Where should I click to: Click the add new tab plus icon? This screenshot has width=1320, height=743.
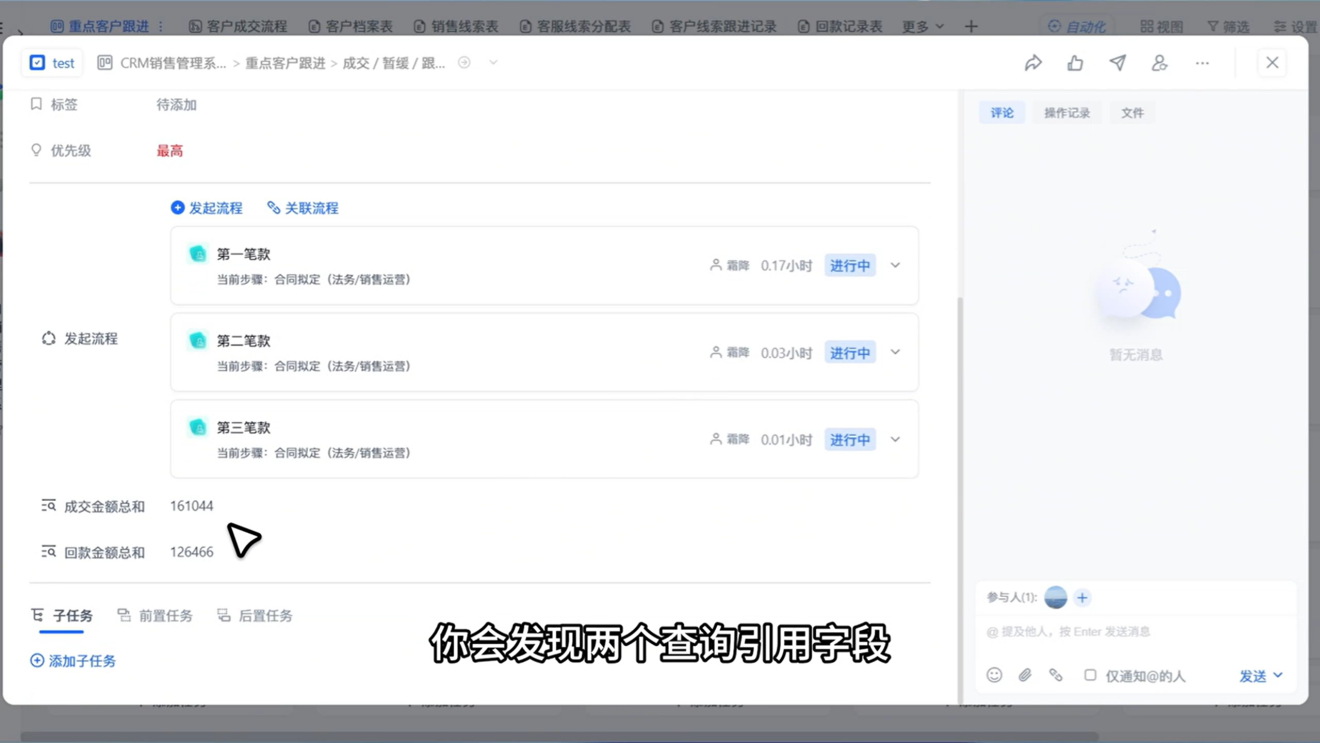click(x=971, y=26)
